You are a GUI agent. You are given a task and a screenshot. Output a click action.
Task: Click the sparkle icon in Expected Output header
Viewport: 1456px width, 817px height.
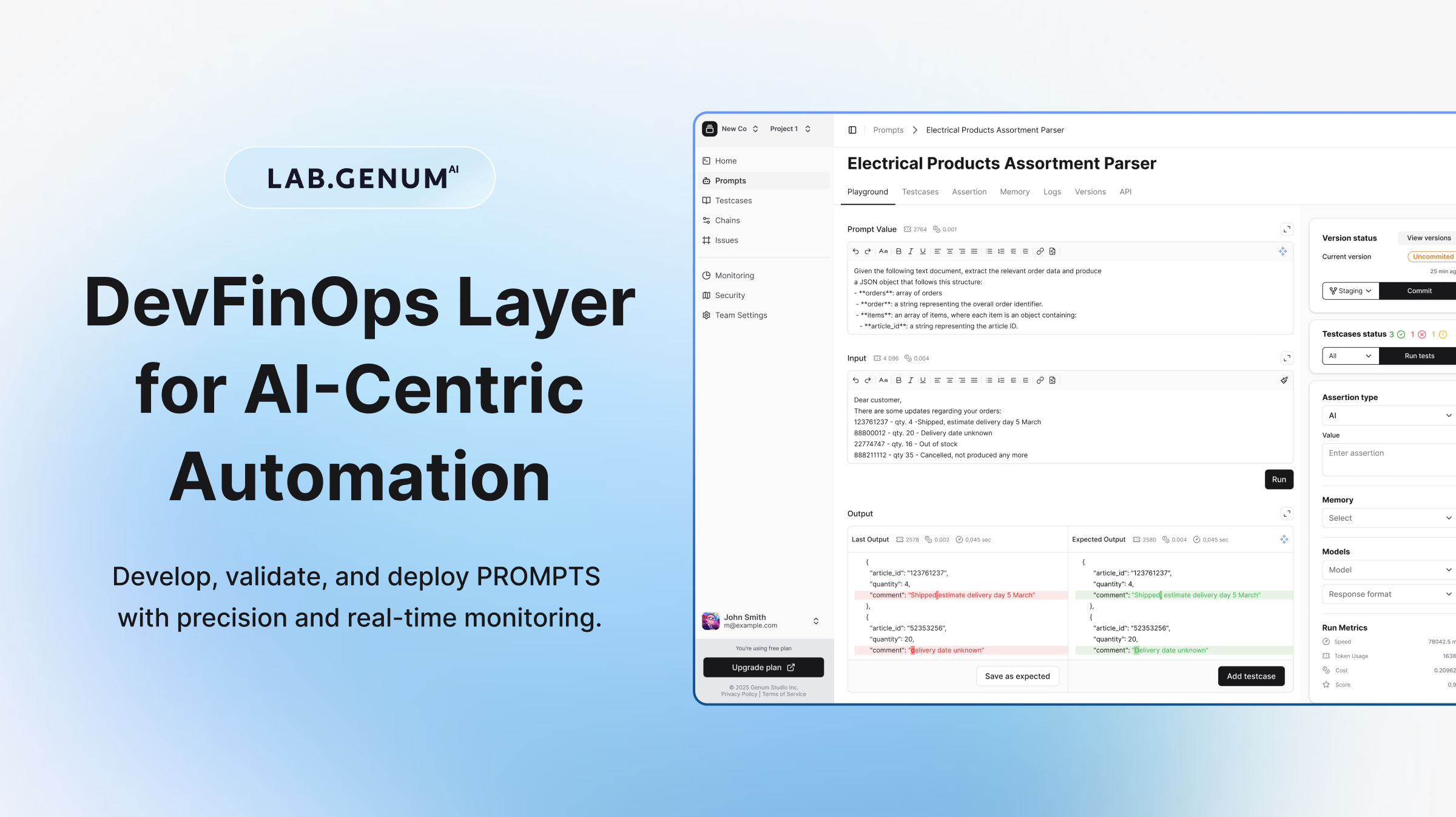click(1284, 540)
